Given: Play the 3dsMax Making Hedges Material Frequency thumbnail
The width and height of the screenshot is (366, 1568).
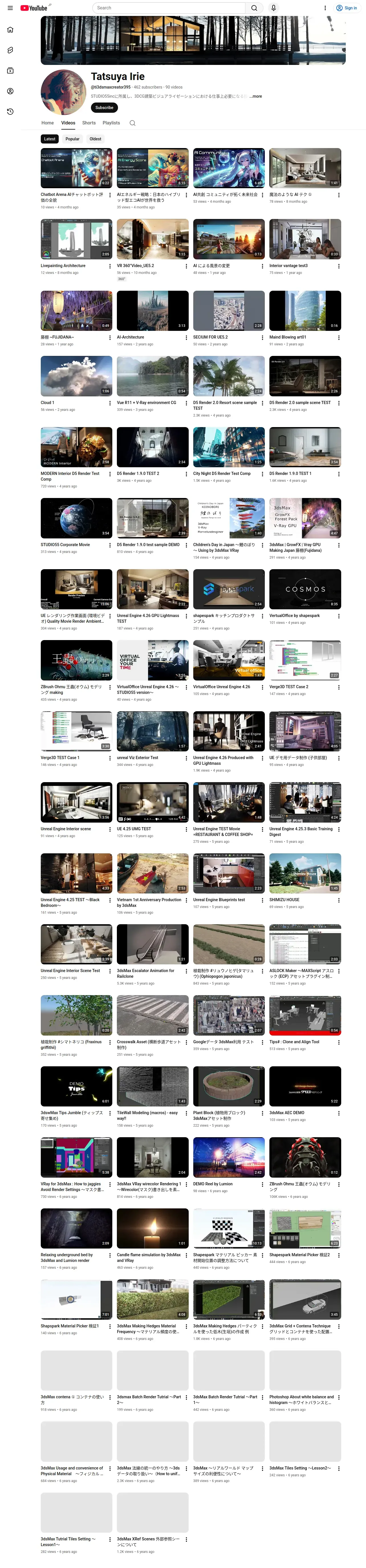Looking at the screenshot, I should pyautogui.click(x=152, y=1300).
